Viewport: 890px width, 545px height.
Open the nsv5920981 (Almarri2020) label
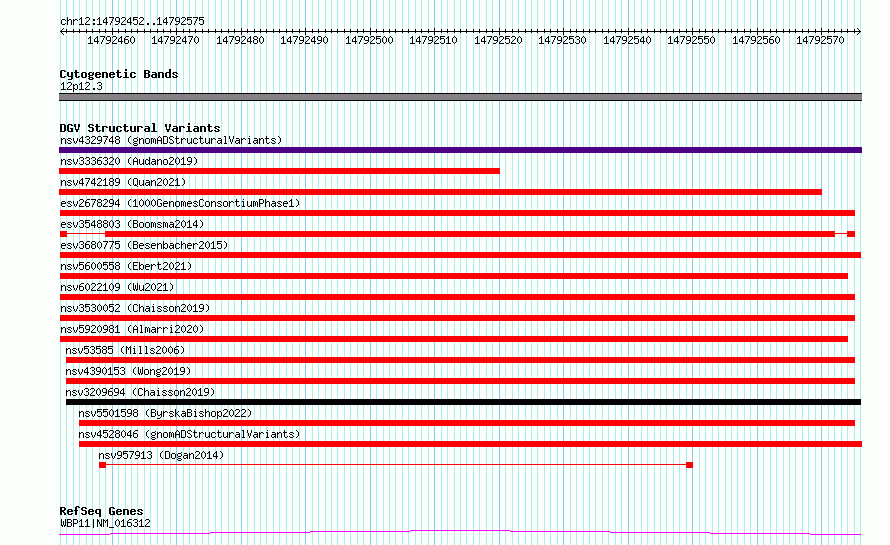132,329
